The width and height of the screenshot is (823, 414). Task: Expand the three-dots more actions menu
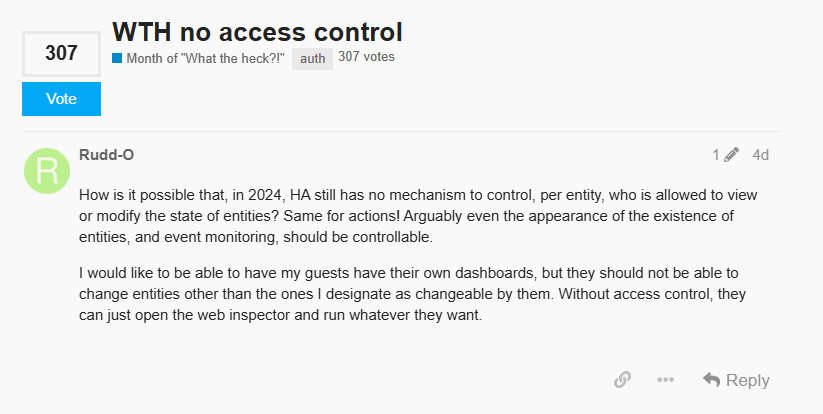click(666, 379)
